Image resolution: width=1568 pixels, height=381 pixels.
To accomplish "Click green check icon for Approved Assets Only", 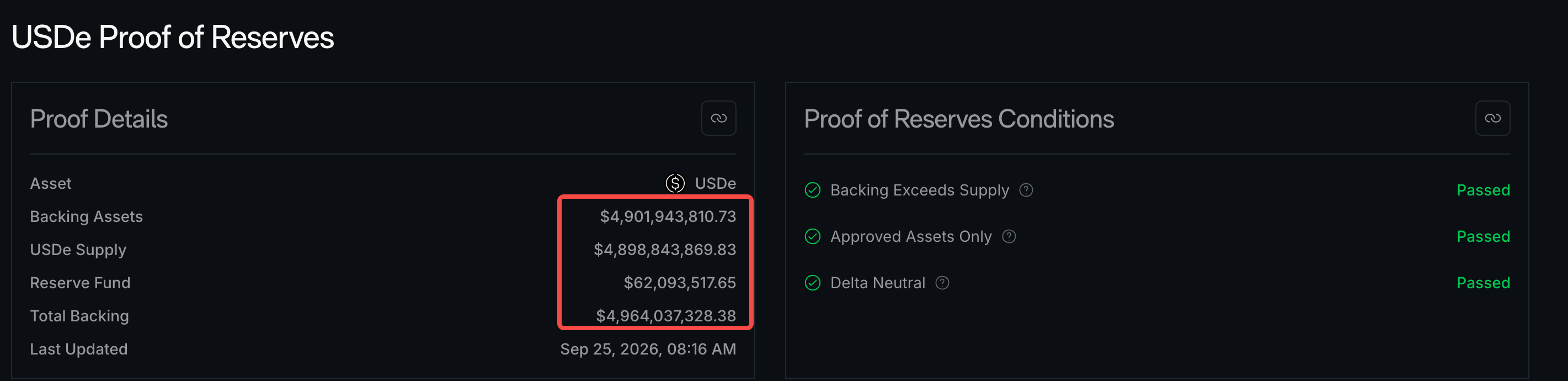I will coord(813,236).
